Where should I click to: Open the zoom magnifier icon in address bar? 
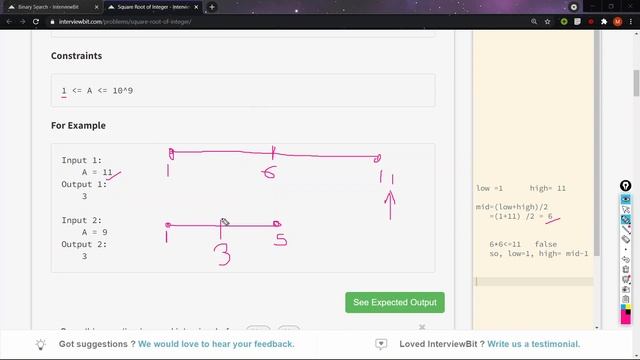(534, 22)
